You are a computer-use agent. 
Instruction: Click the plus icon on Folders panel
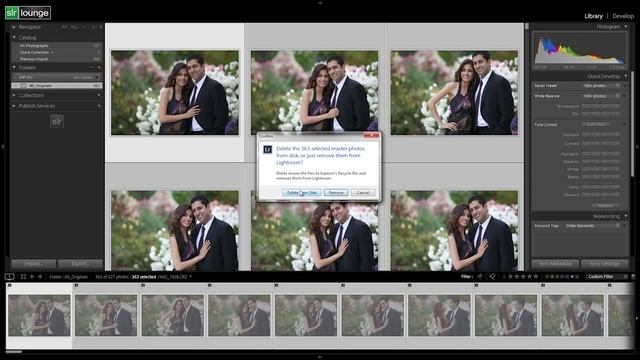click(x=99, y=67)
